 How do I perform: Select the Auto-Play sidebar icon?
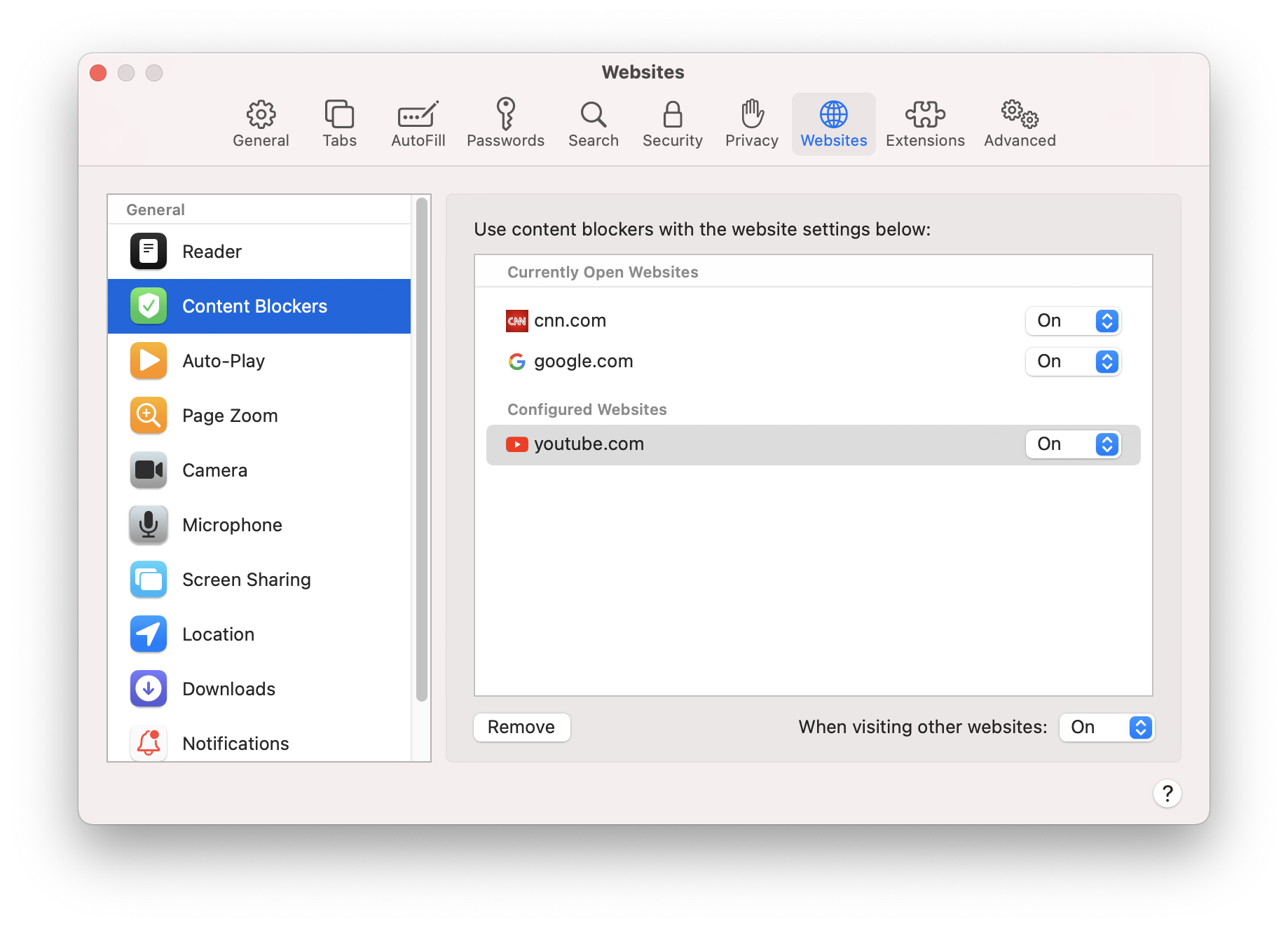coord(149,361)
